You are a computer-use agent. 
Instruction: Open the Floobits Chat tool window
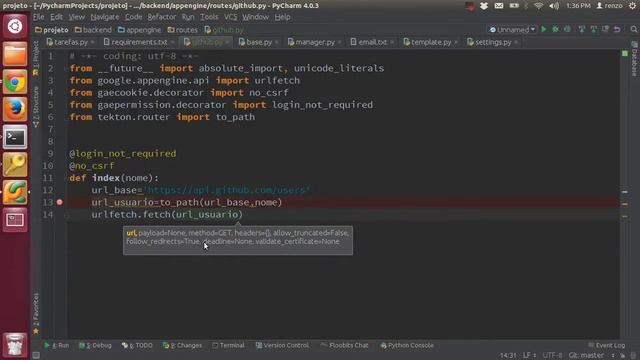tap(344, 345)
